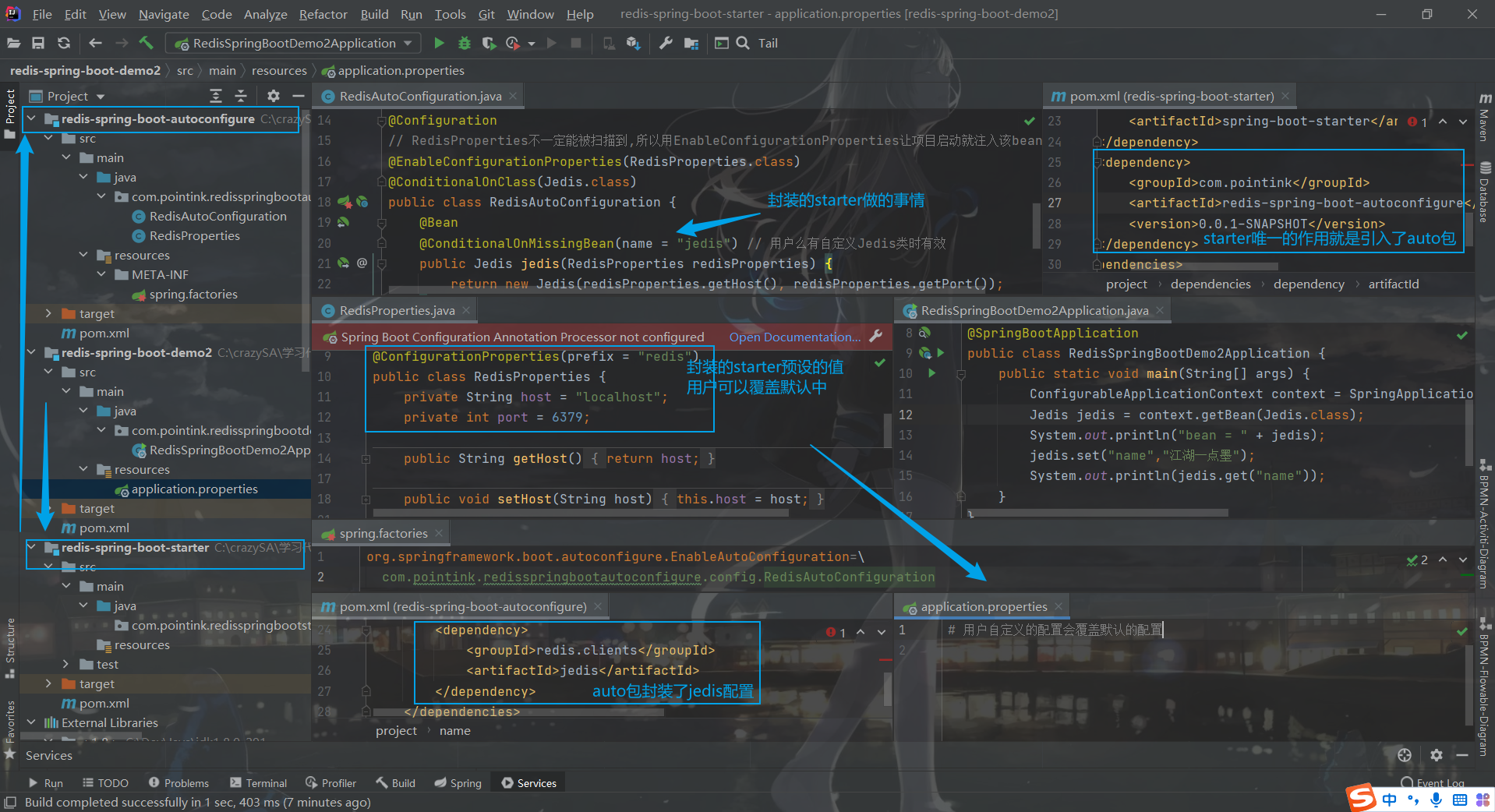Switch to RedisSpringBootDemo2Application.java tab
This screenshot has width=1495, height=812.
(x=1034, y=310)
